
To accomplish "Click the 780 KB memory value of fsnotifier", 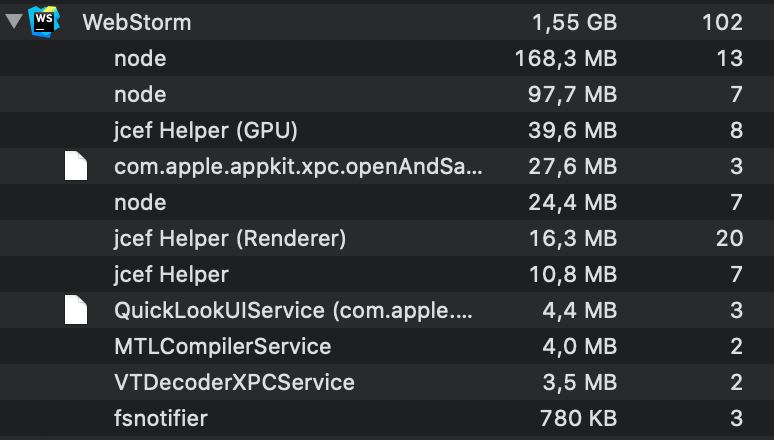I will (x=579, y=418).
